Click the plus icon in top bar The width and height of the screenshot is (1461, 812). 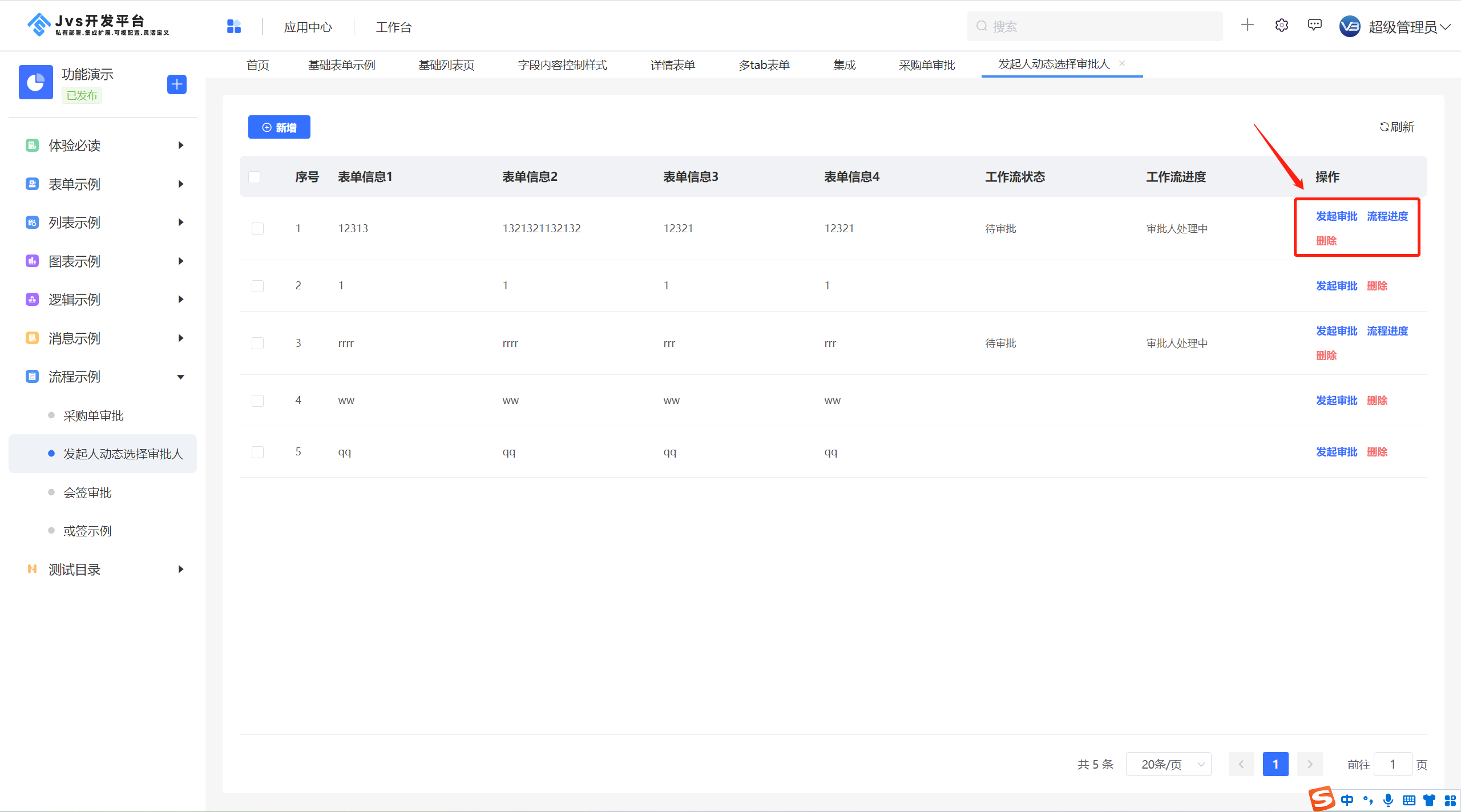coord(1248,25)
